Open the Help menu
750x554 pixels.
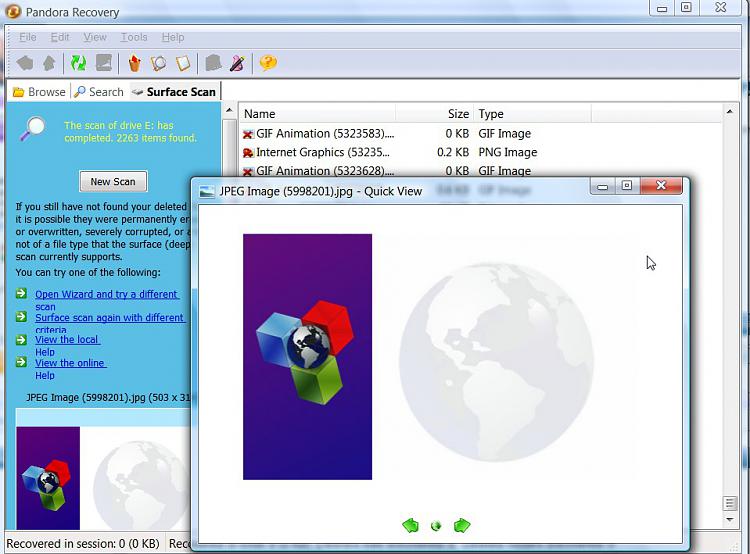click(173, 37)
